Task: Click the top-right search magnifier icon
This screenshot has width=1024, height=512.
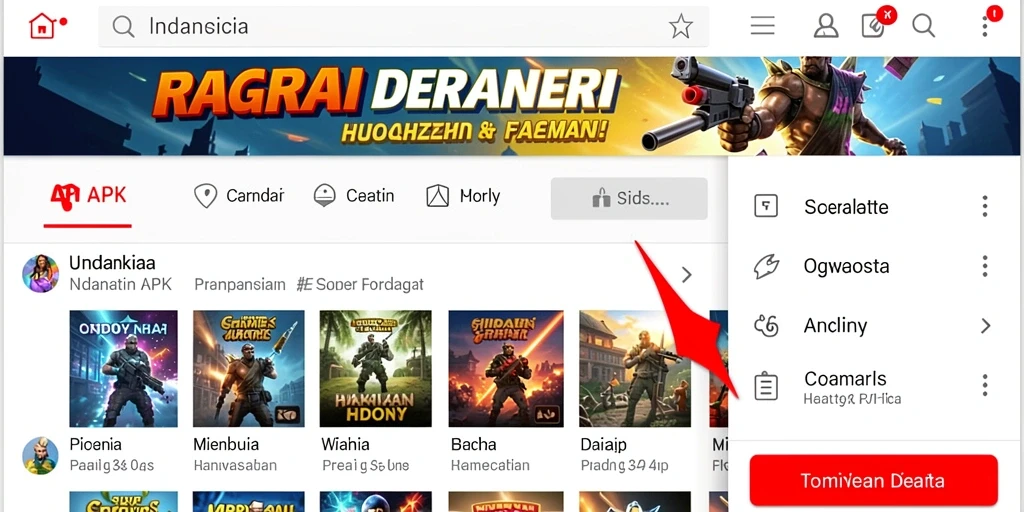Action: 923,26
